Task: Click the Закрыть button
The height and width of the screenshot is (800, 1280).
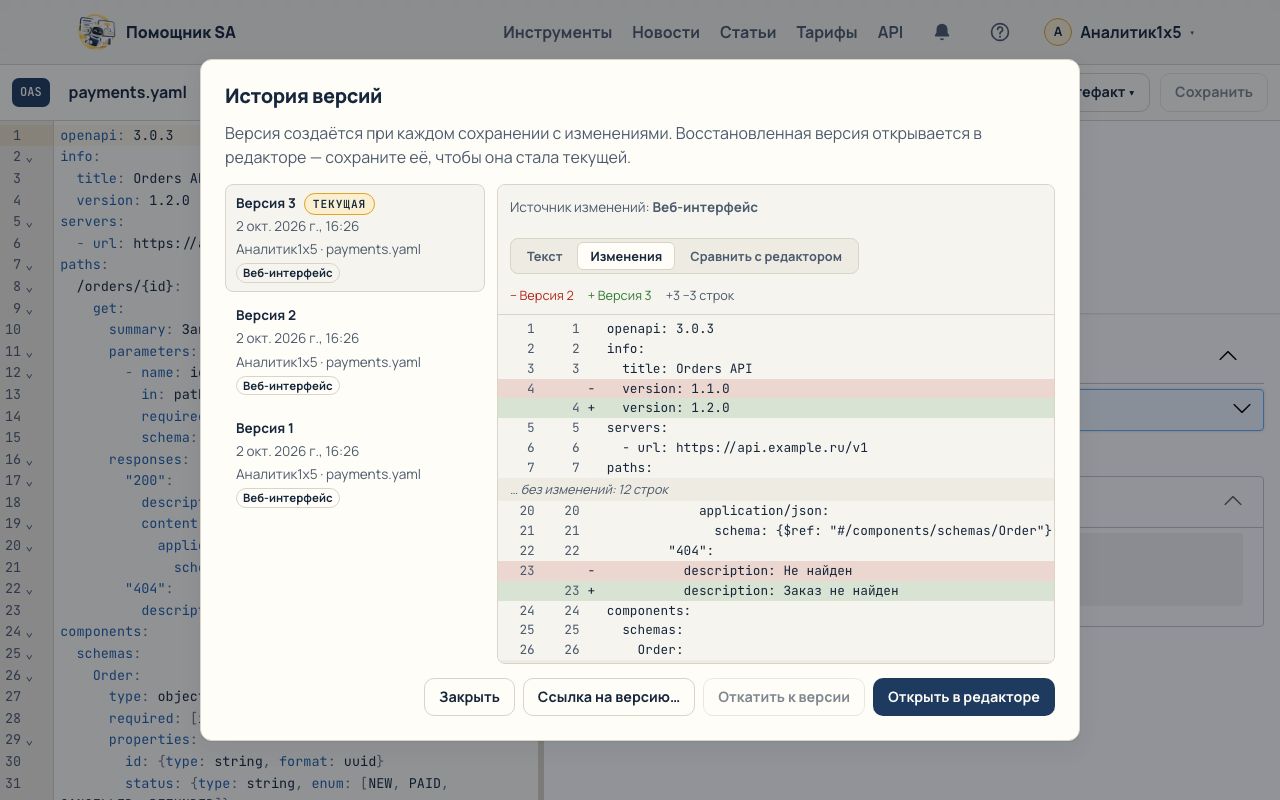Action: (x=469, y=697)
